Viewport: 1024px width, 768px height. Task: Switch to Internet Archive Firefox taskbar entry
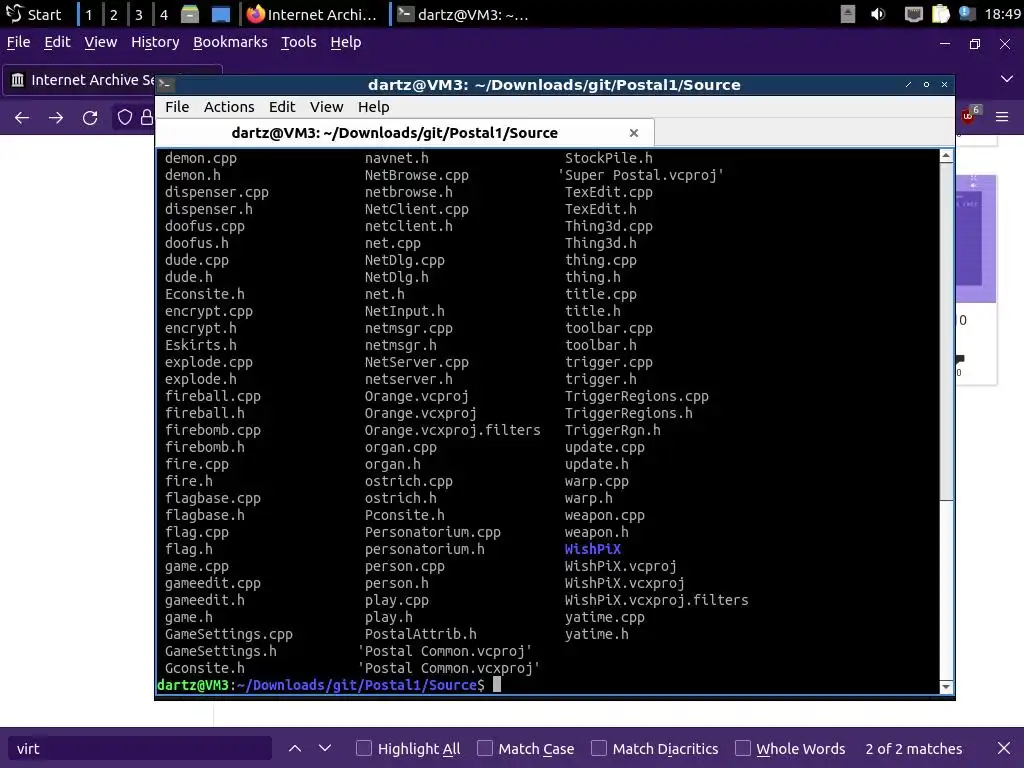(x=312, y=14)
